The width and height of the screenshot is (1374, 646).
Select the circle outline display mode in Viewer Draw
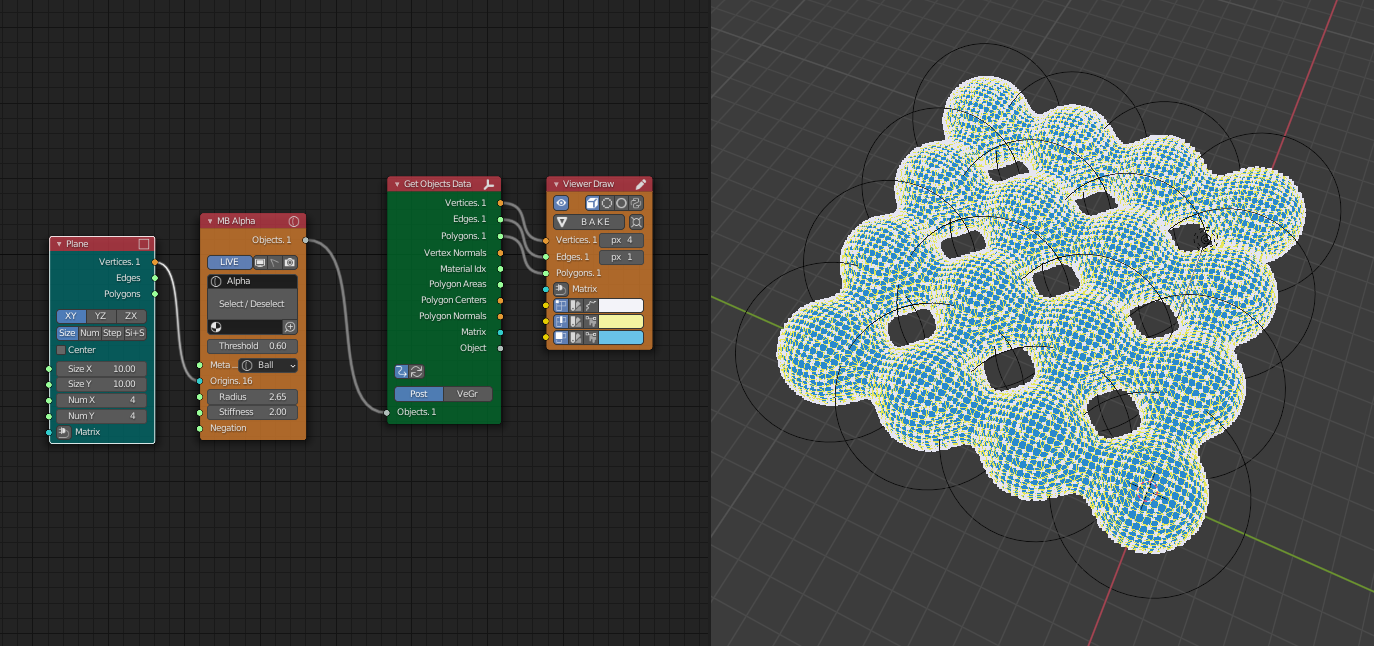click(x=620, y=204)
